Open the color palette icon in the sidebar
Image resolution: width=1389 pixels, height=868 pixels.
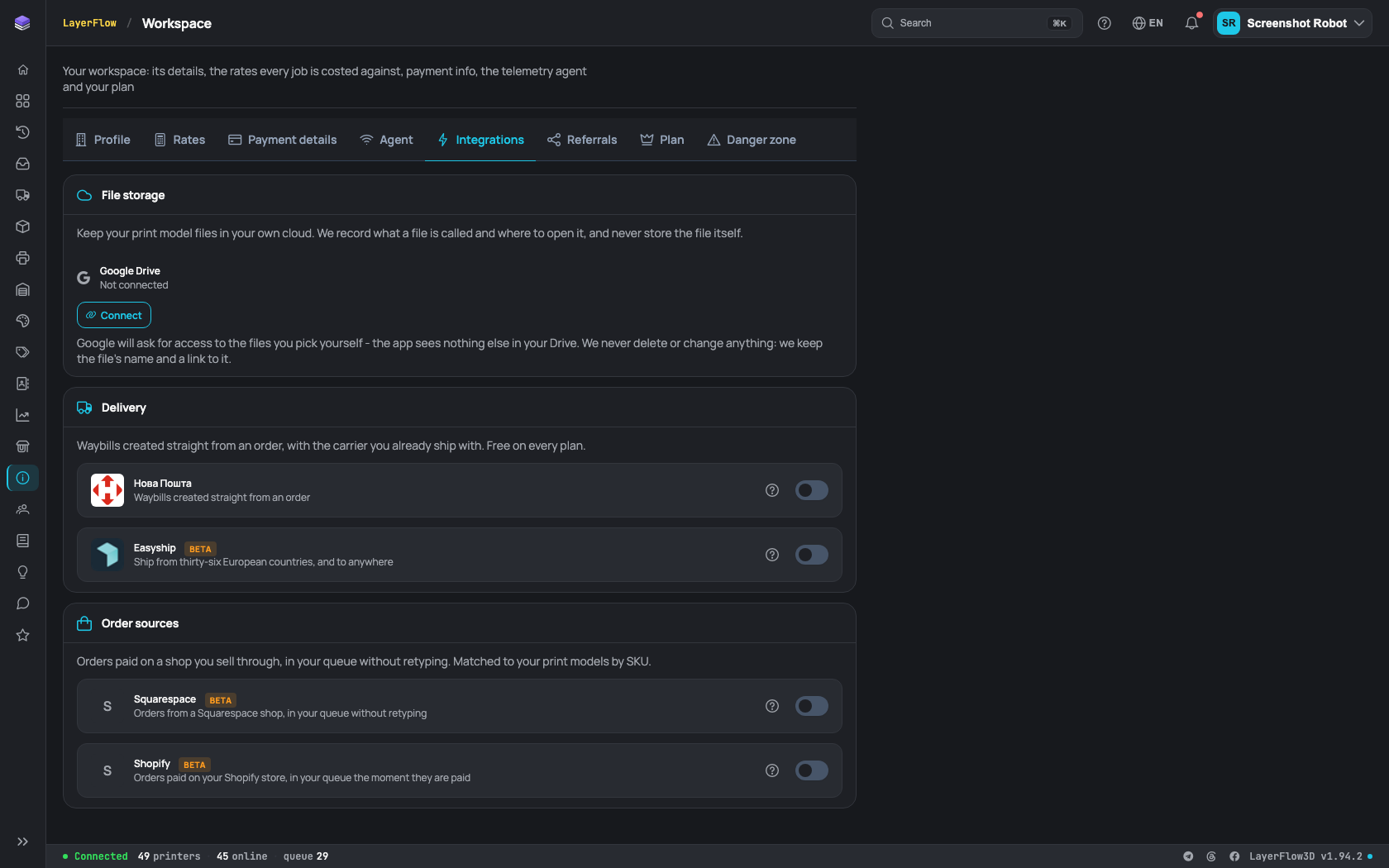click(22, 321)
